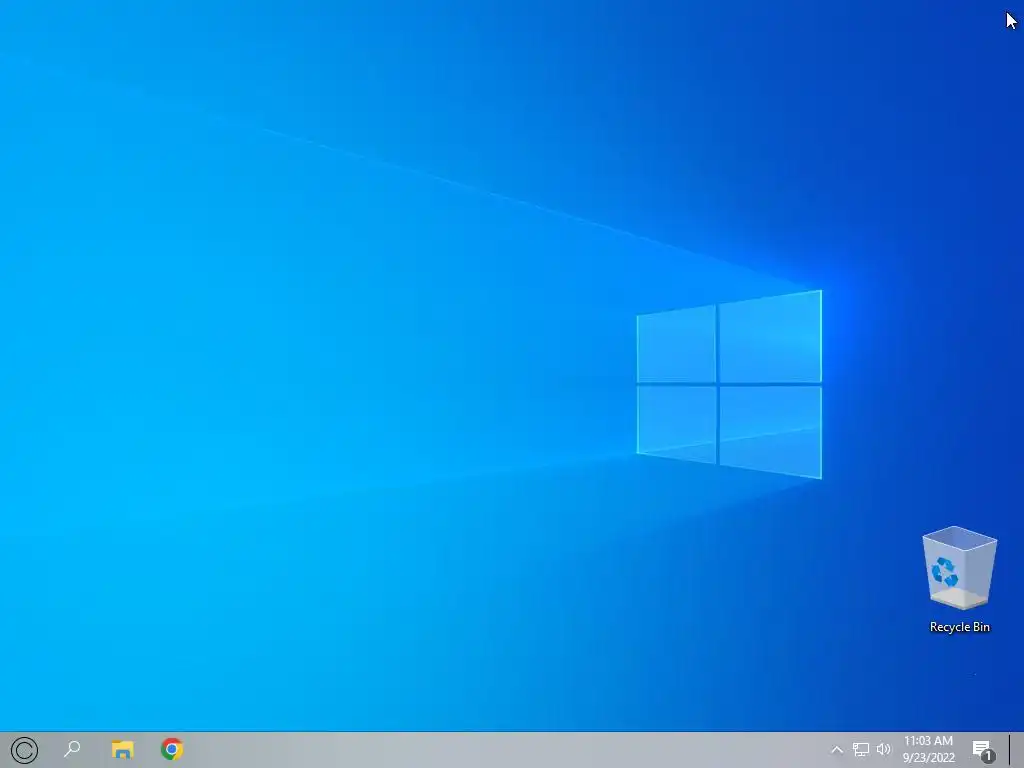Open network status tray icon
Screen dimensions: 1024x768
tap(861, 750)
